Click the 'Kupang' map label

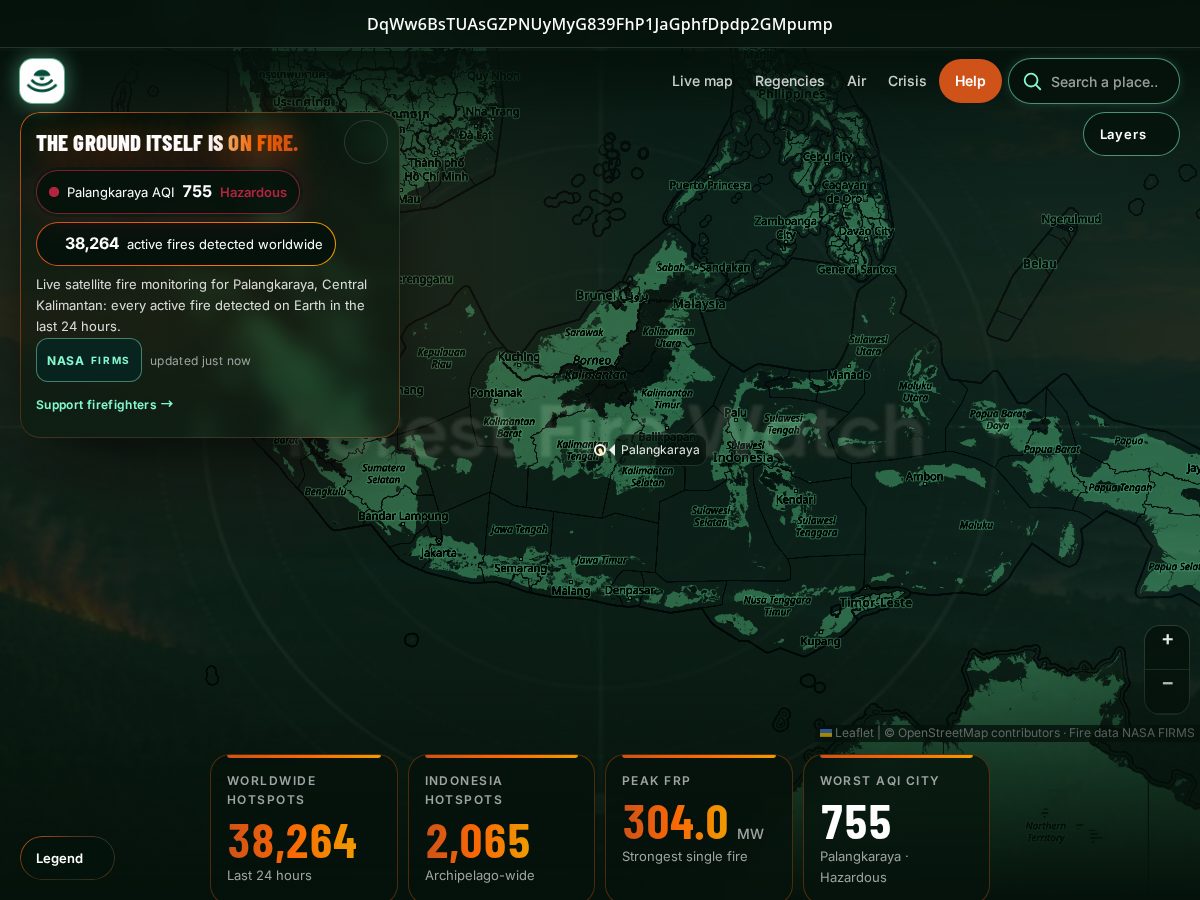tap(821, 641)
